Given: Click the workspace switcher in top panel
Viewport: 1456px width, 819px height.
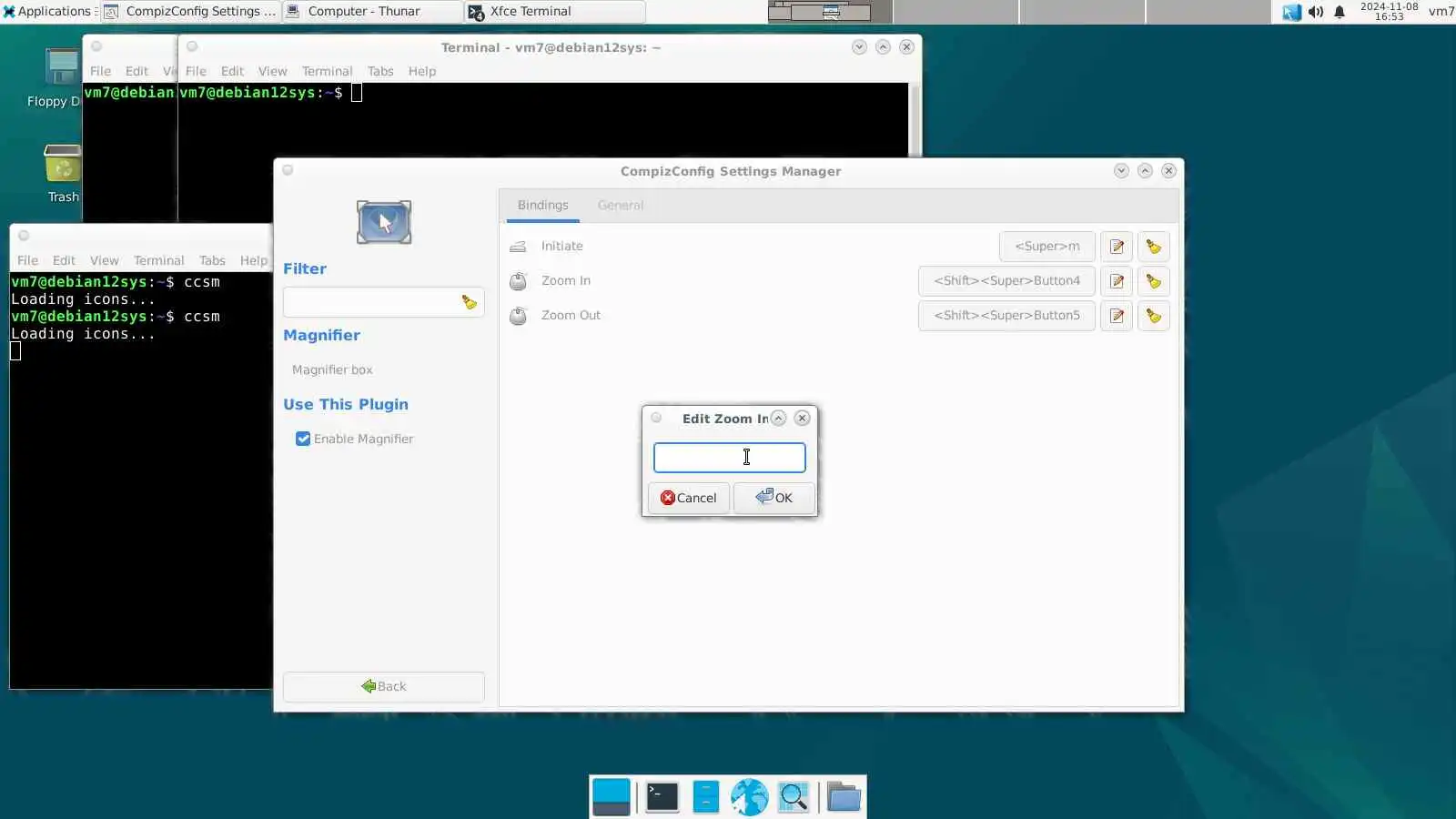Looking at the screenshot, I should (1018, 12).
